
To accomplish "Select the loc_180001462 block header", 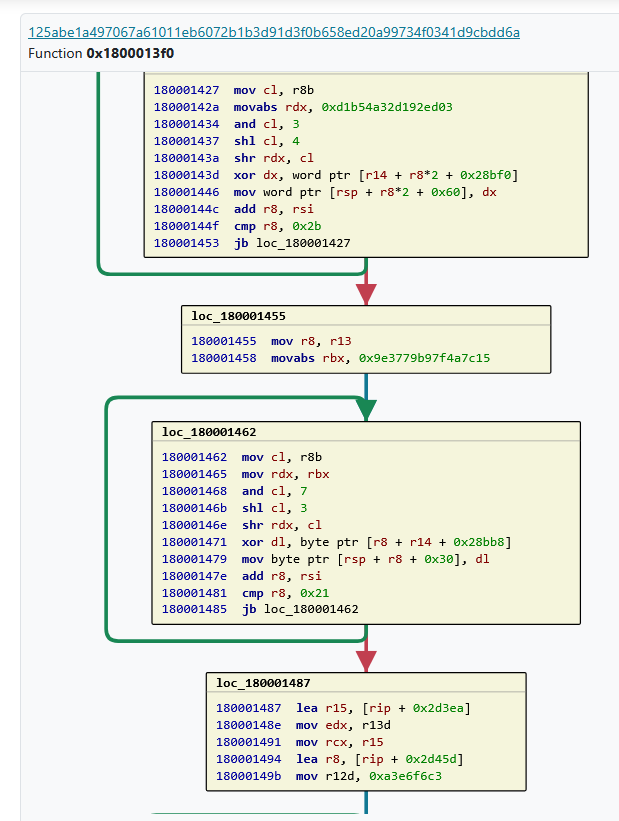I will tap(209, 432).
